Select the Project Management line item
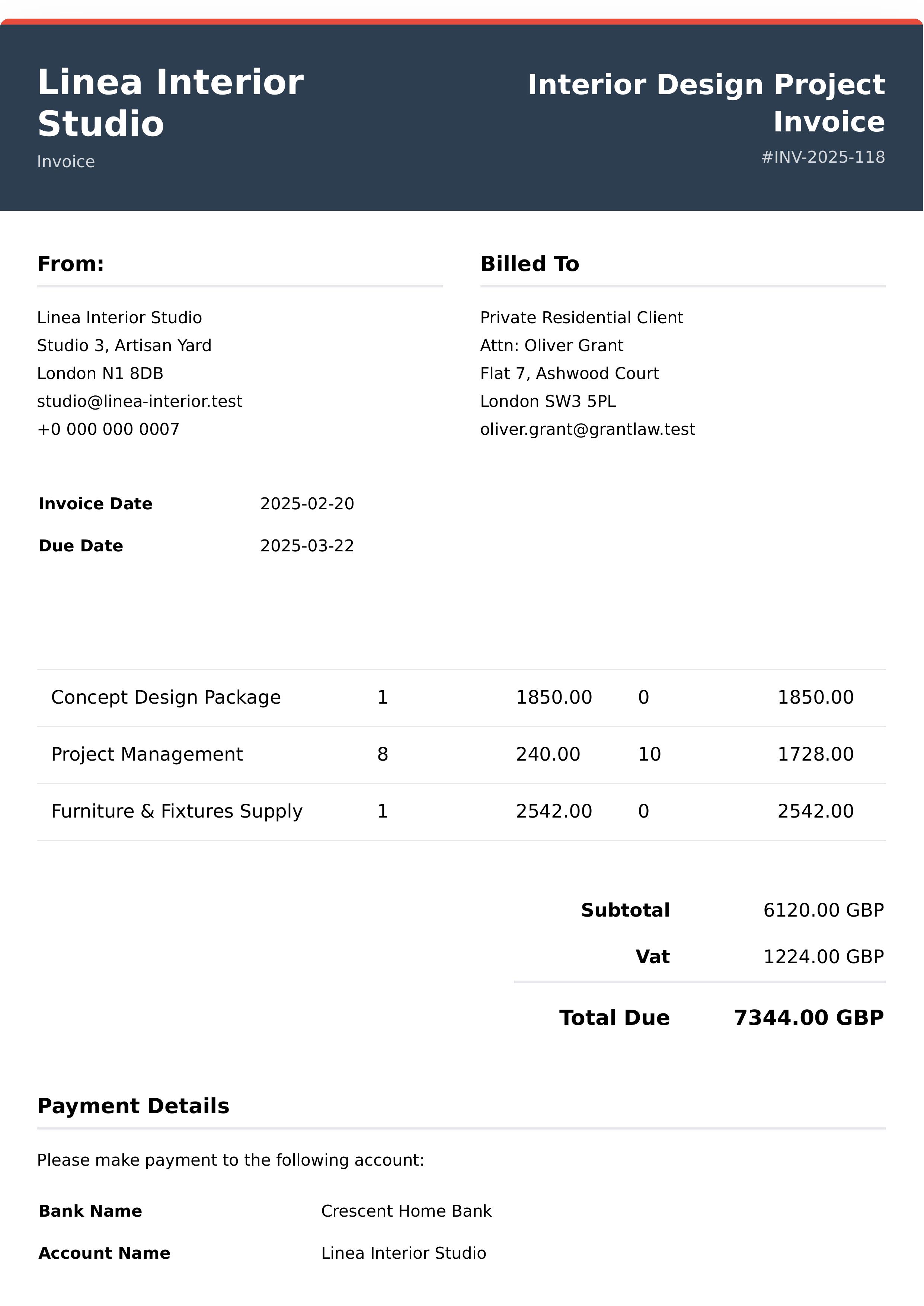This screenshot has width=924, height=1306. [147, 754]
